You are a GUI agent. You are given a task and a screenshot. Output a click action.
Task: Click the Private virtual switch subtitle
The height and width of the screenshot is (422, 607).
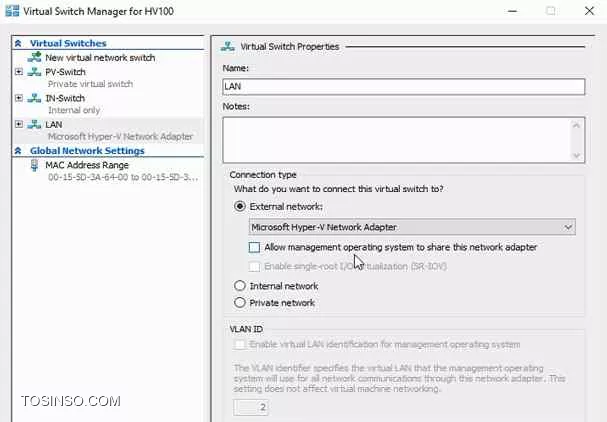click(x=90, y=84)
